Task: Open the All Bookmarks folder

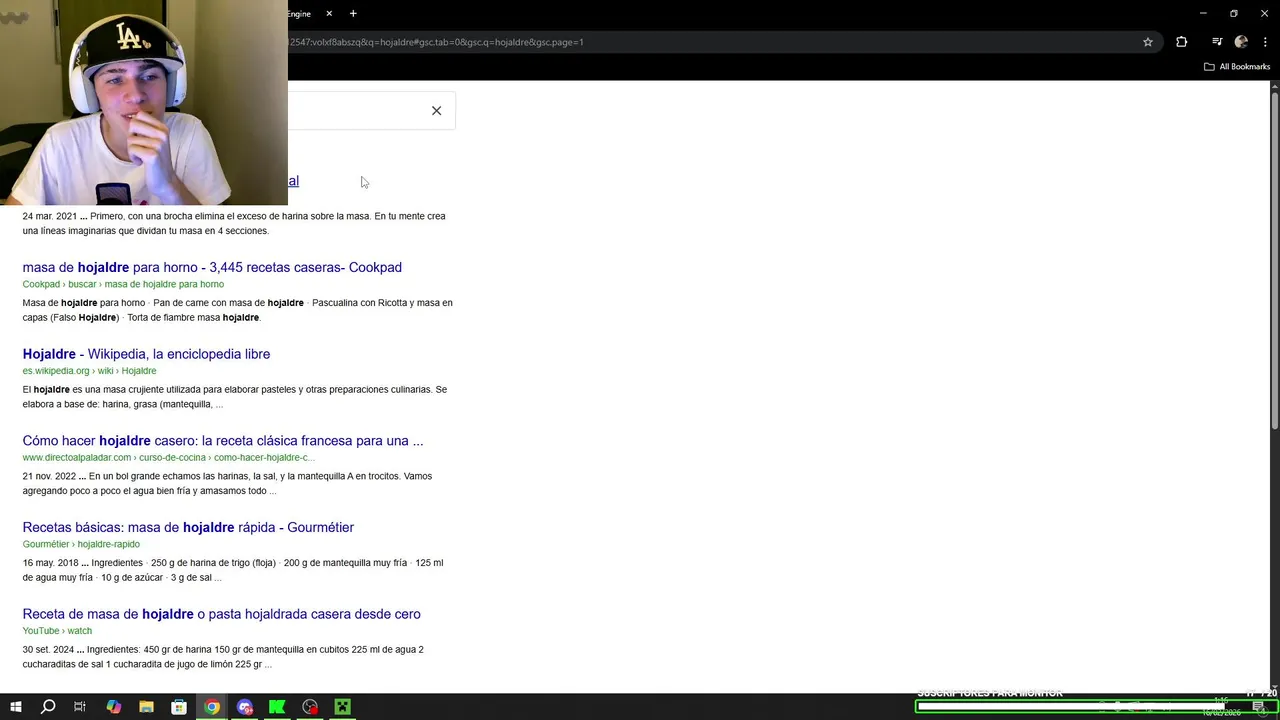Action: coord(1237,67)
